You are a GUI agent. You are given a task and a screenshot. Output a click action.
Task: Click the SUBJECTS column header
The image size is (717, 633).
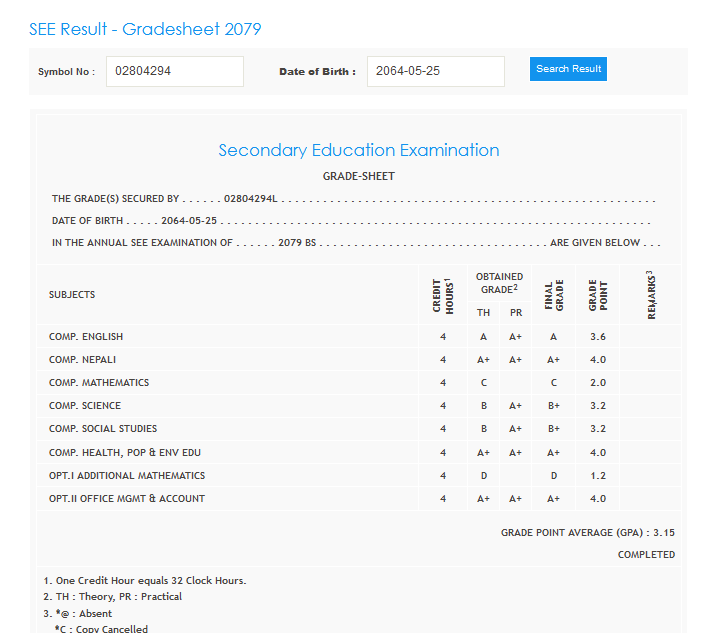point(72,295)
